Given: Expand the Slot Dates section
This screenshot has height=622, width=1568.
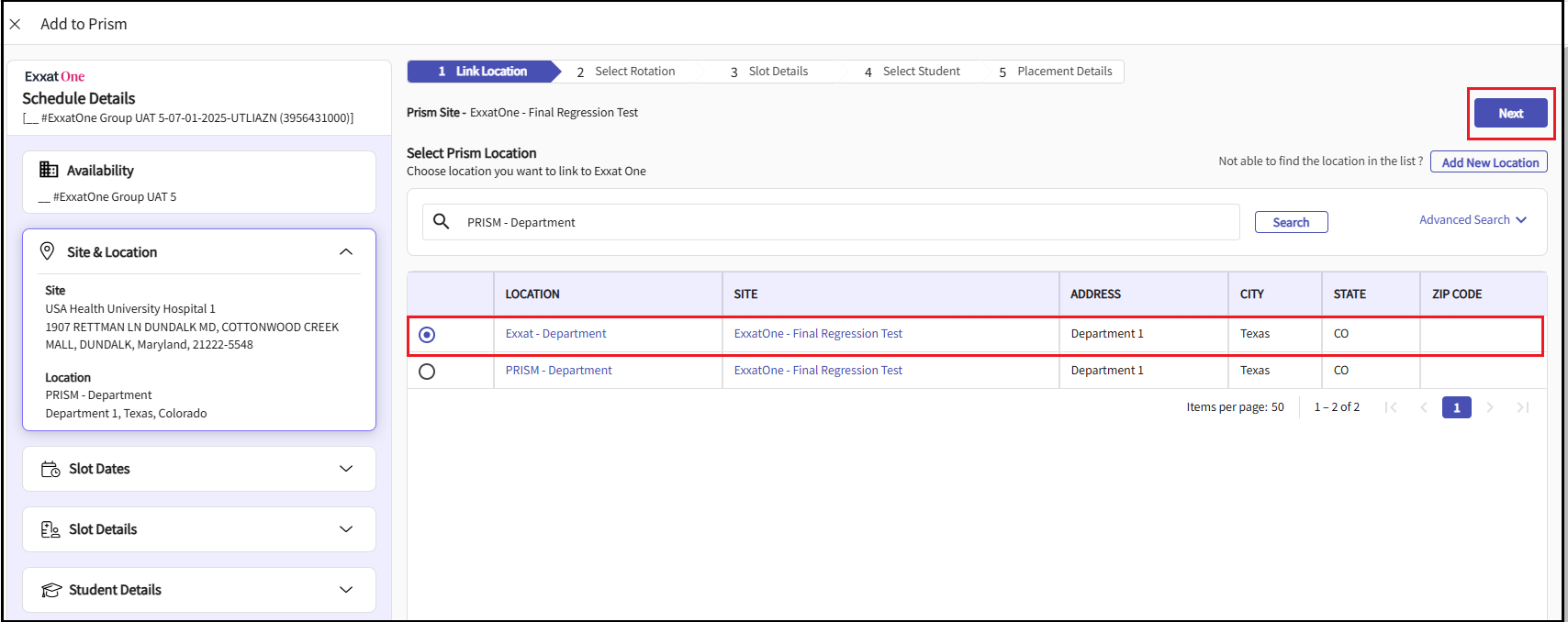Looking at the screenshot, I should pos(346,469).
